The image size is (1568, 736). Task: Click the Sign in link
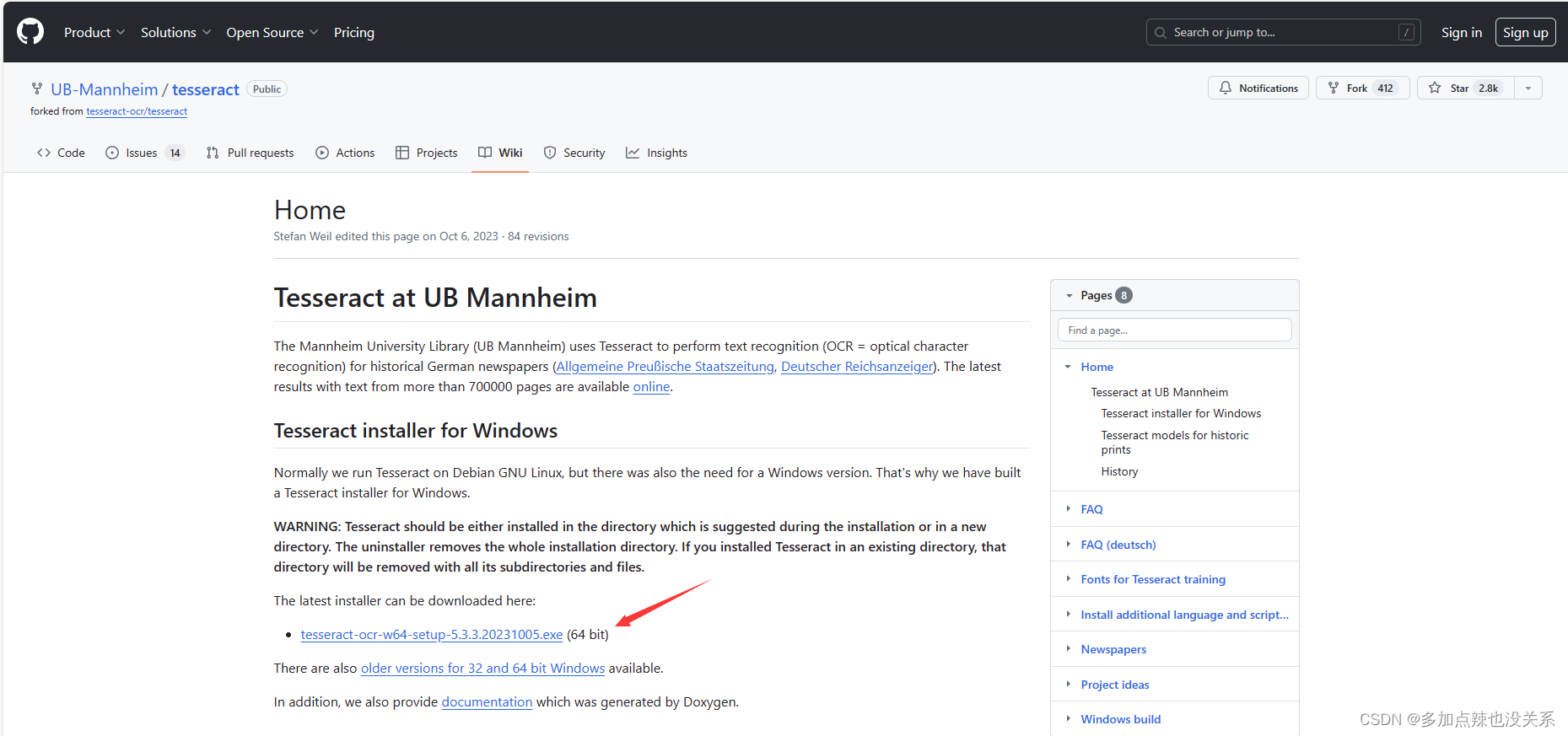pyautogui.click(x=1461, y=32)
